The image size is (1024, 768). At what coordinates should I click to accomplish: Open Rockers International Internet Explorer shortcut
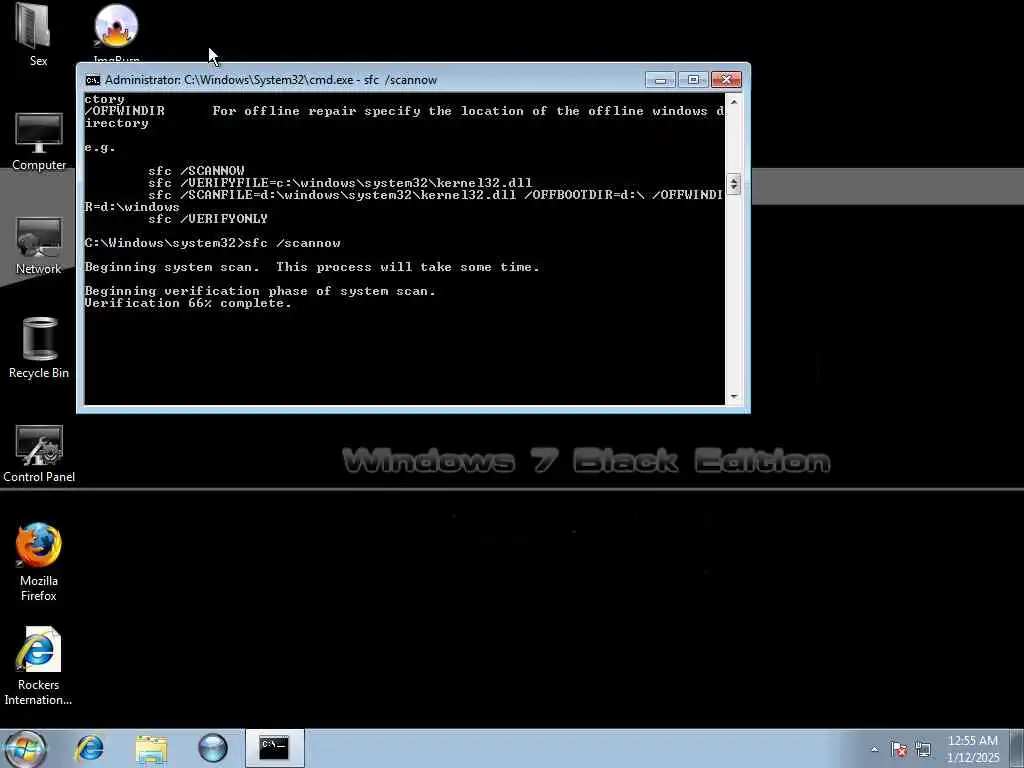pos(39,666)
